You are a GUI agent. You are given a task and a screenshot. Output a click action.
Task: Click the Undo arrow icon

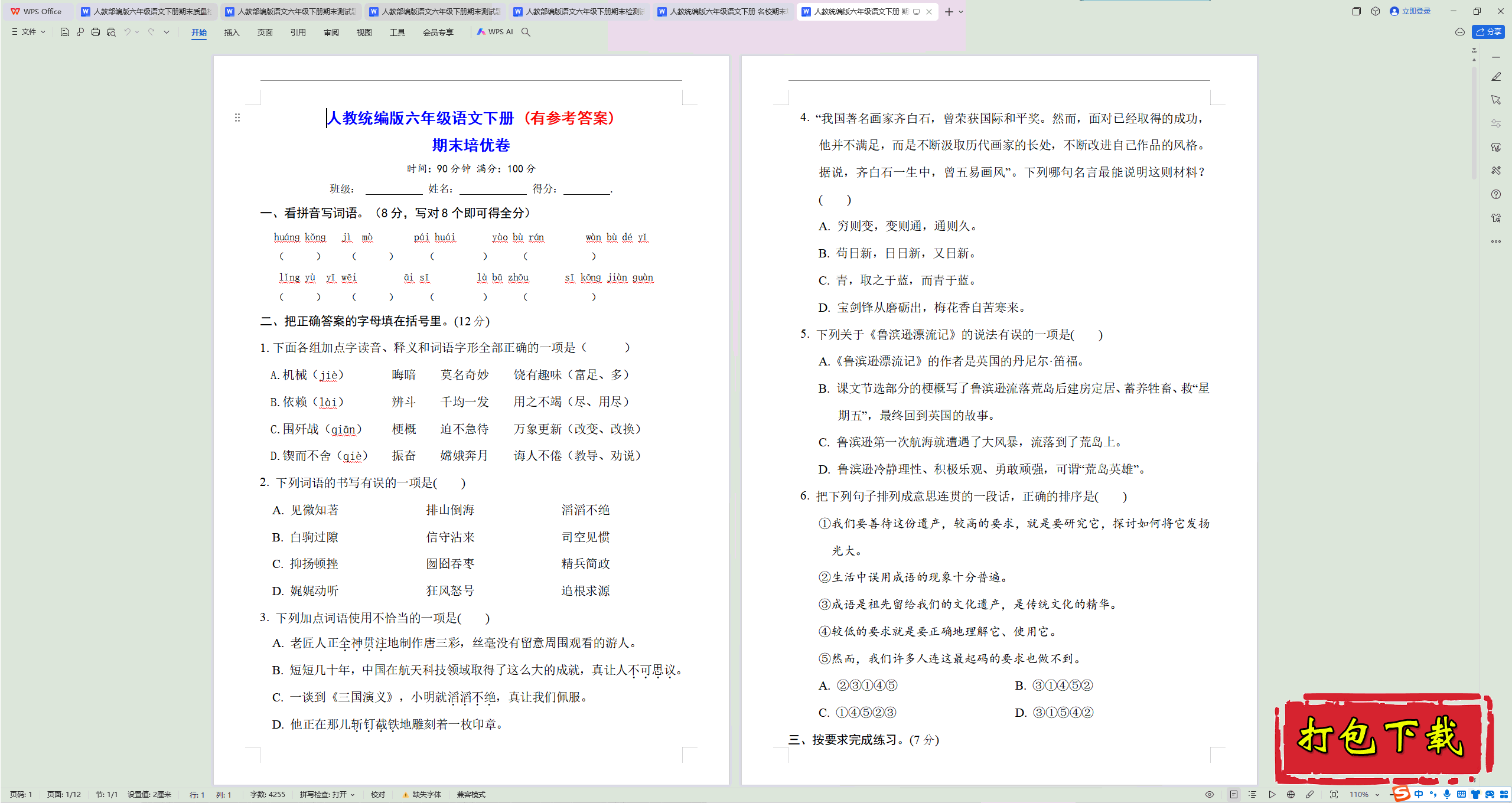click(x=127, y=32)
